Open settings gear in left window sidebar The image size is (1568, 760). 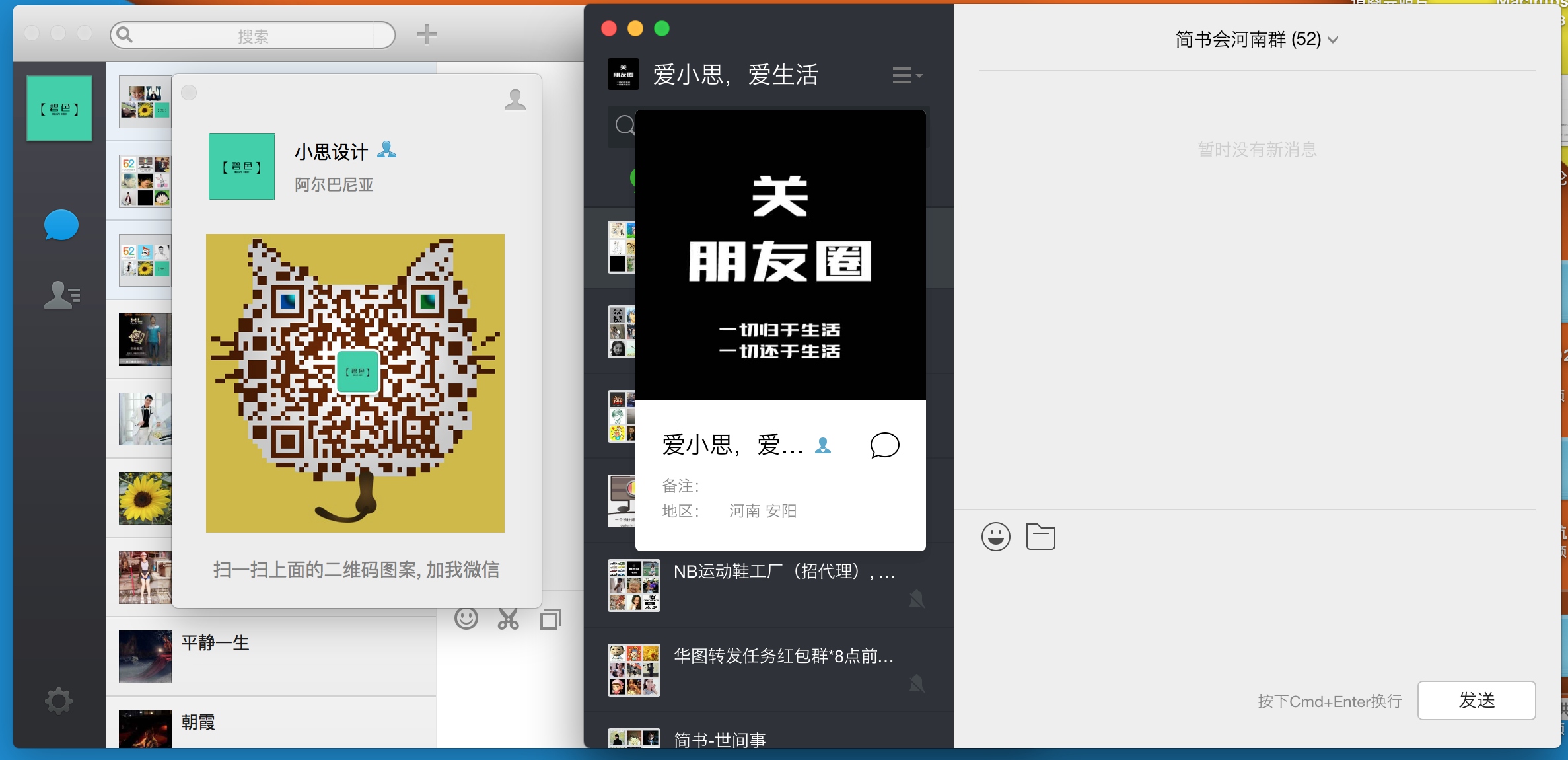[59, 701]
